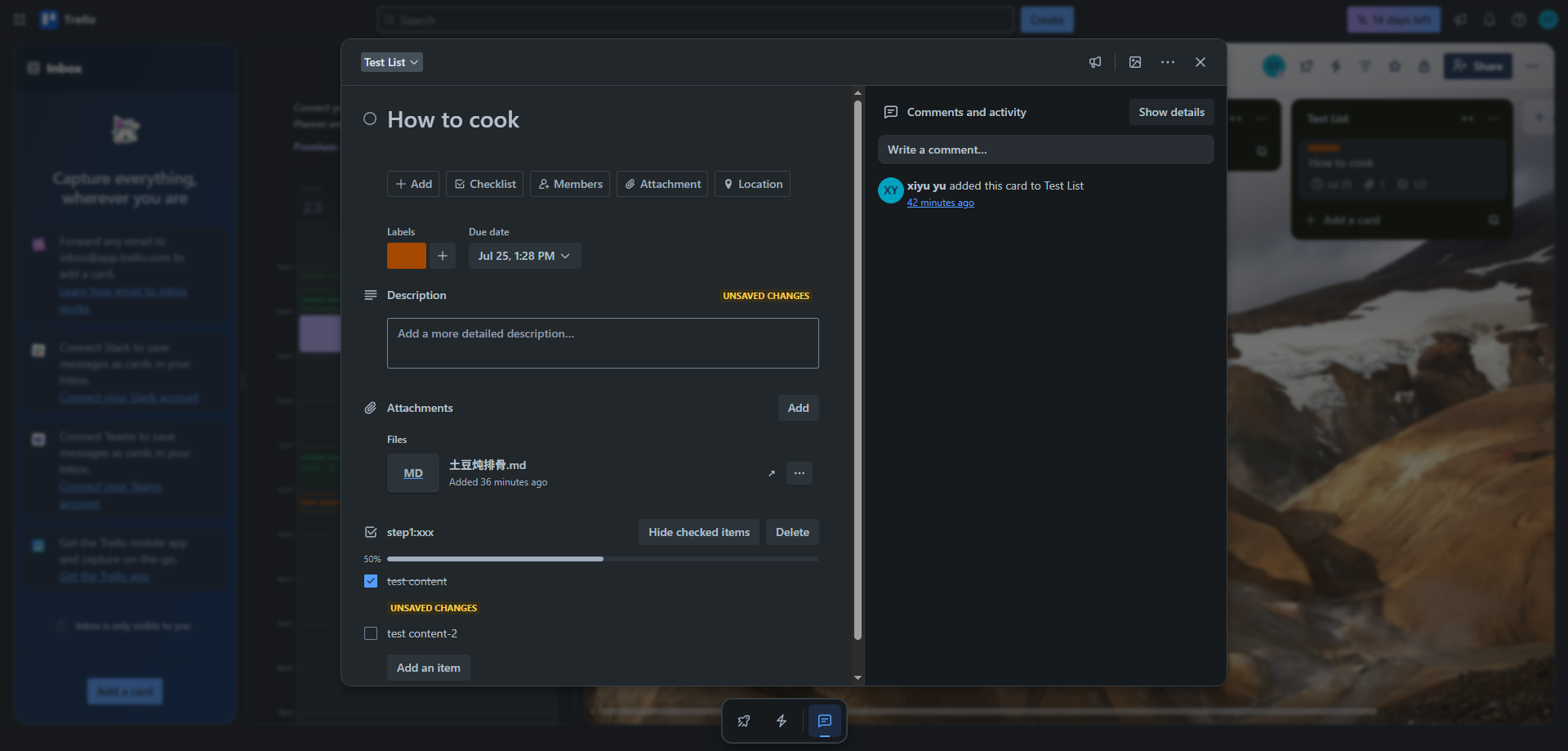Click Write a comment field
This screenshot has width=1568, height=751.
coord(1046,150)
